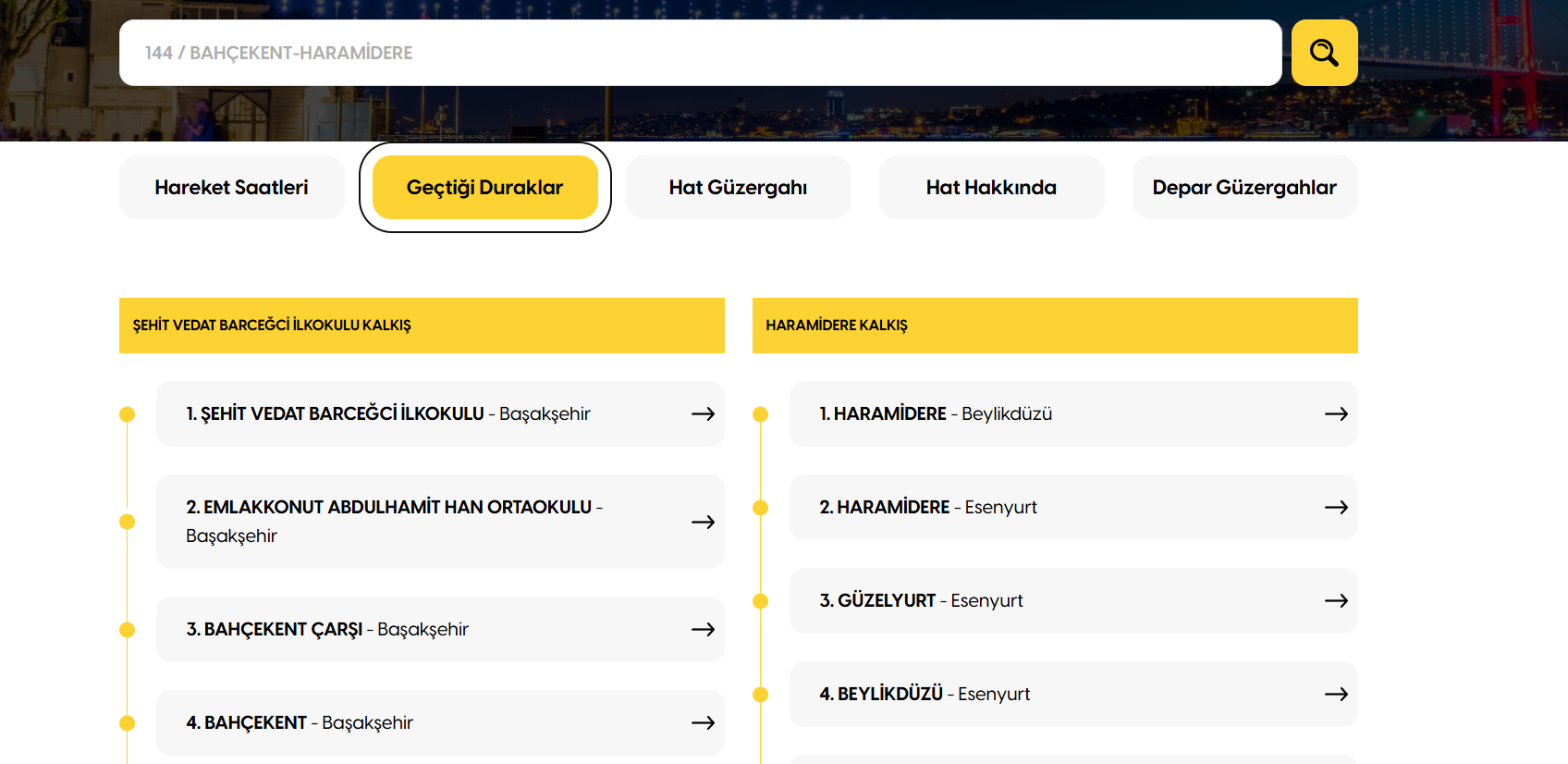The width and height of the screenshot is (1568, 764).
Task: Click the yellow magnifier search button
Action: click(1324, 53)
